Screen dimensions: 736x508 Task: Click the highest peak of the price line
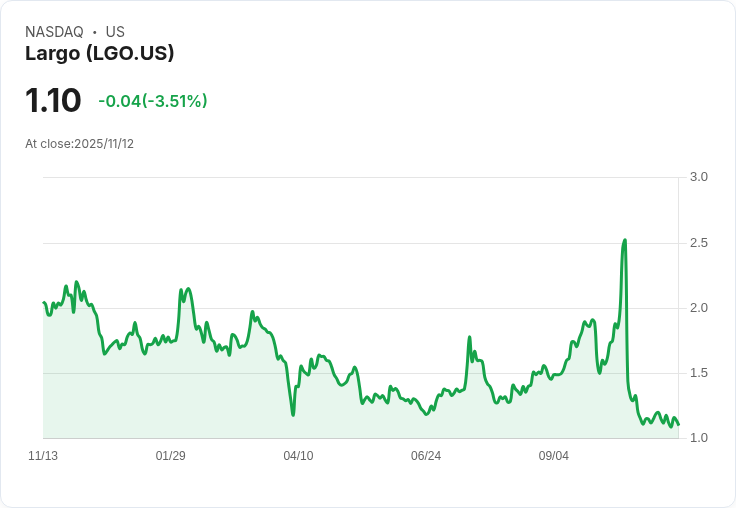tap(625, 240)
